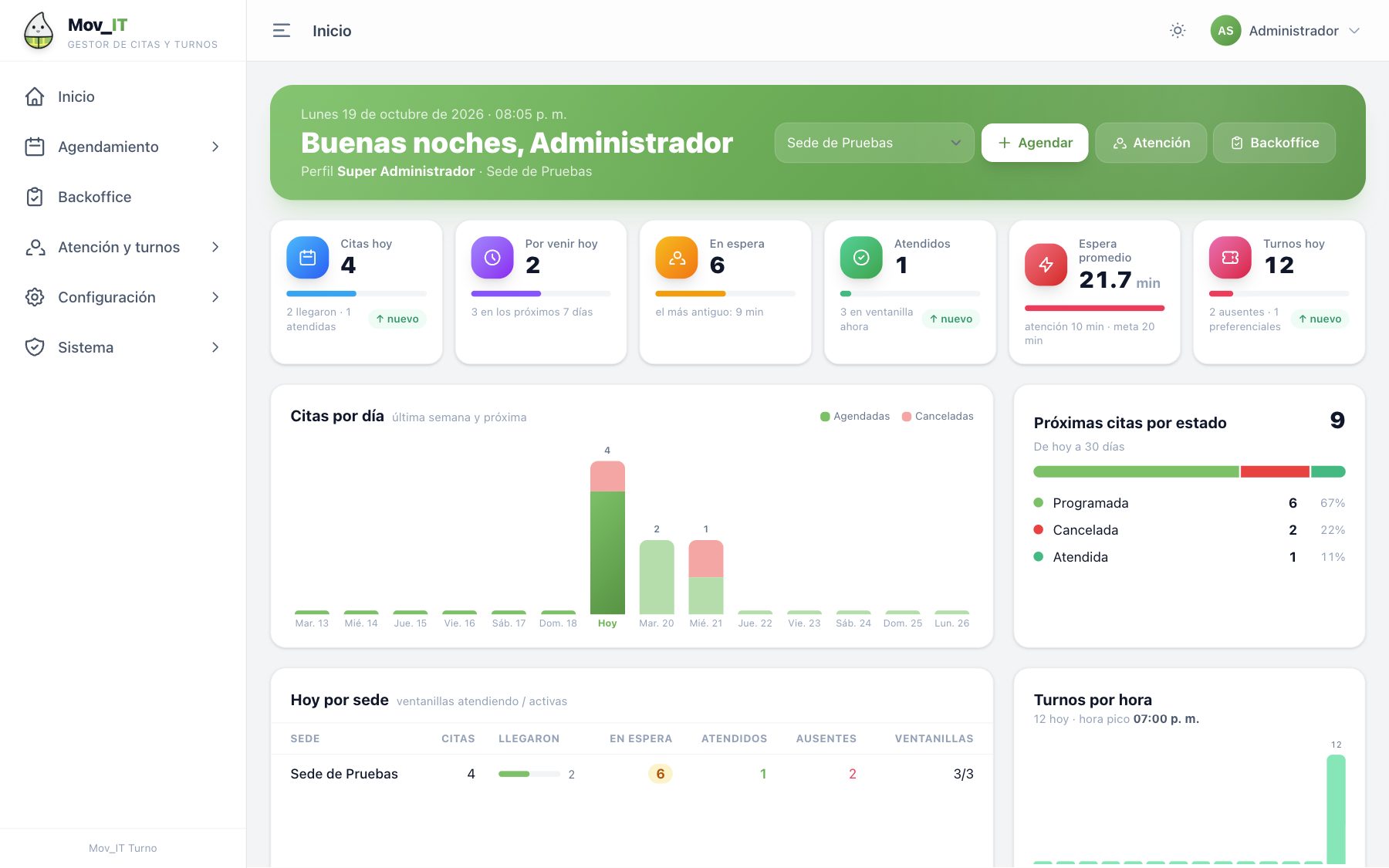The height and width of the screenshot is (868, 1389).
Task: Open the Sede de Pruebas dropdown
Action: point(874,143)
